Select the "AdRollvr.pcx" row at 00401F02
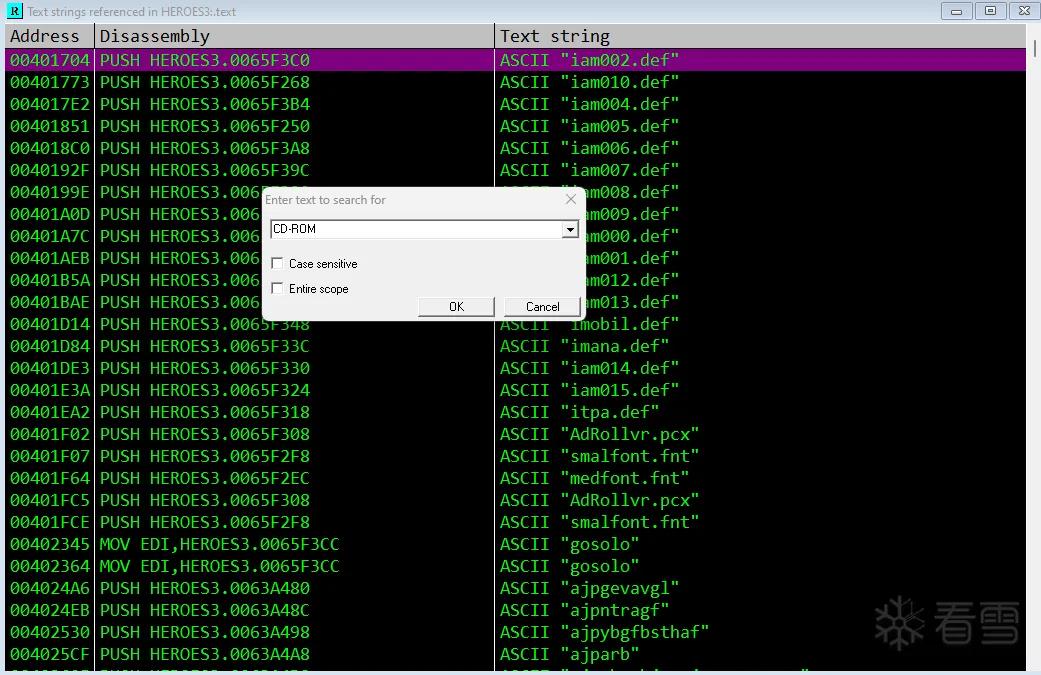This screenshot has width=1041, height=675. pyautogui.click(x=515, y=434)
